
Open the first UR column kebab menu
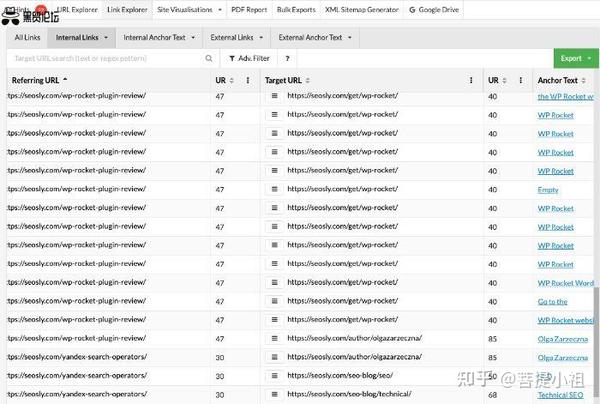[248, 80]
